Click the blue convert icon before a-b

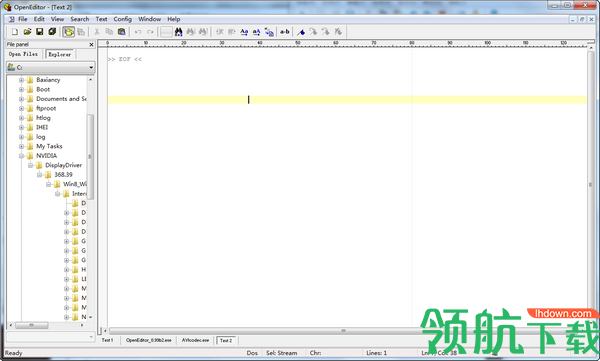pos(269,32)
